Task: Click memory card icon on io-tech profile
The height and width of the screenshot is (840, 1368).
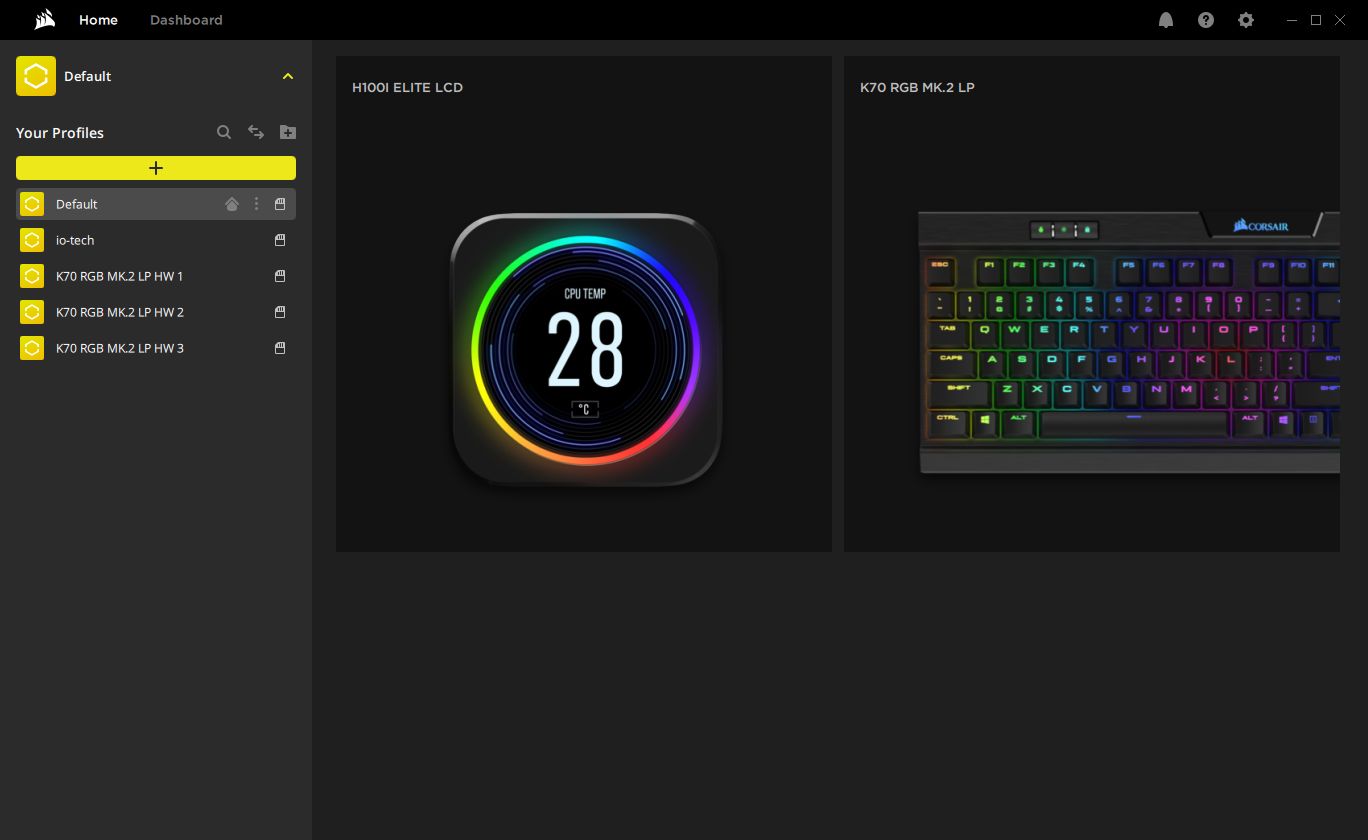Action: pos(280,240)
